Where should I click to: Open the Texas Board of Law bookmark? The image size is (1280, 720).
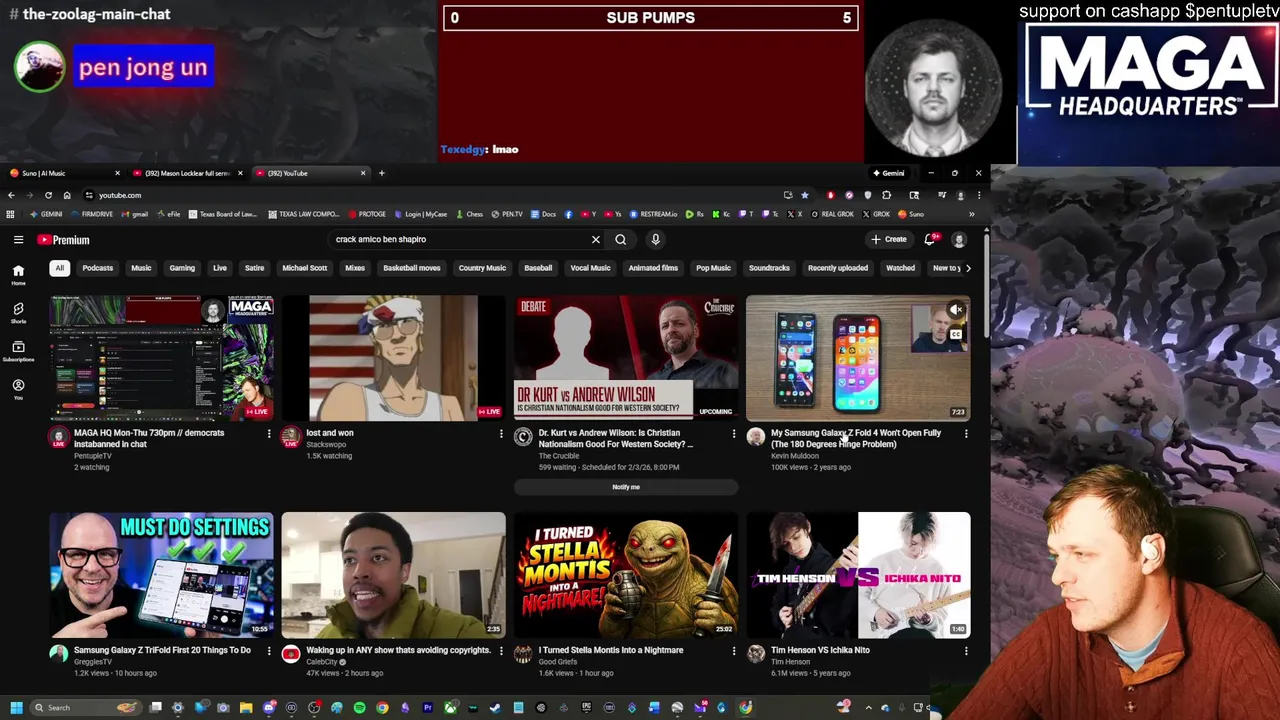222,214
